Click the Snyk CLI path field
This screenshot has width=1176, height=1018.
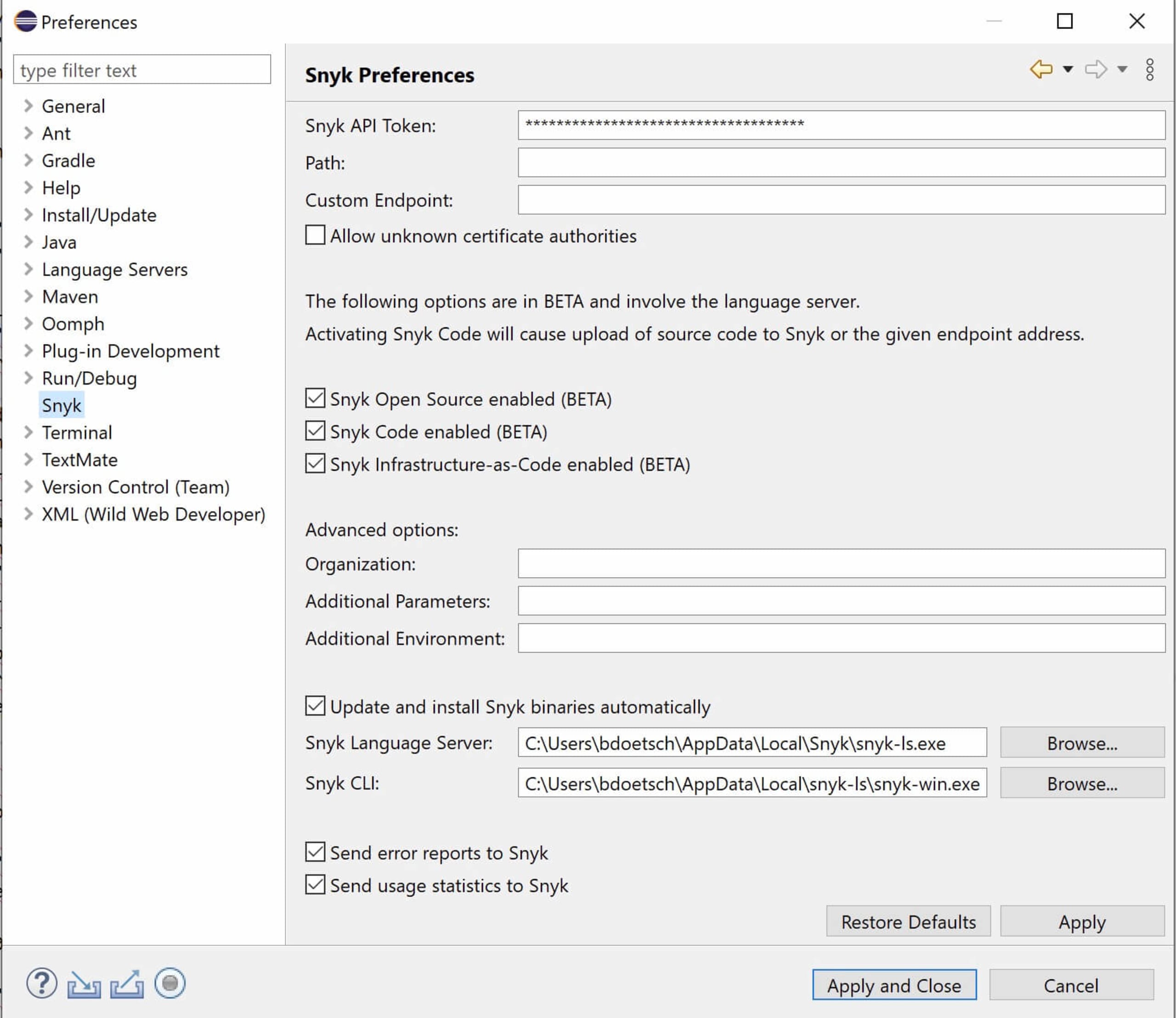(752, 782)
